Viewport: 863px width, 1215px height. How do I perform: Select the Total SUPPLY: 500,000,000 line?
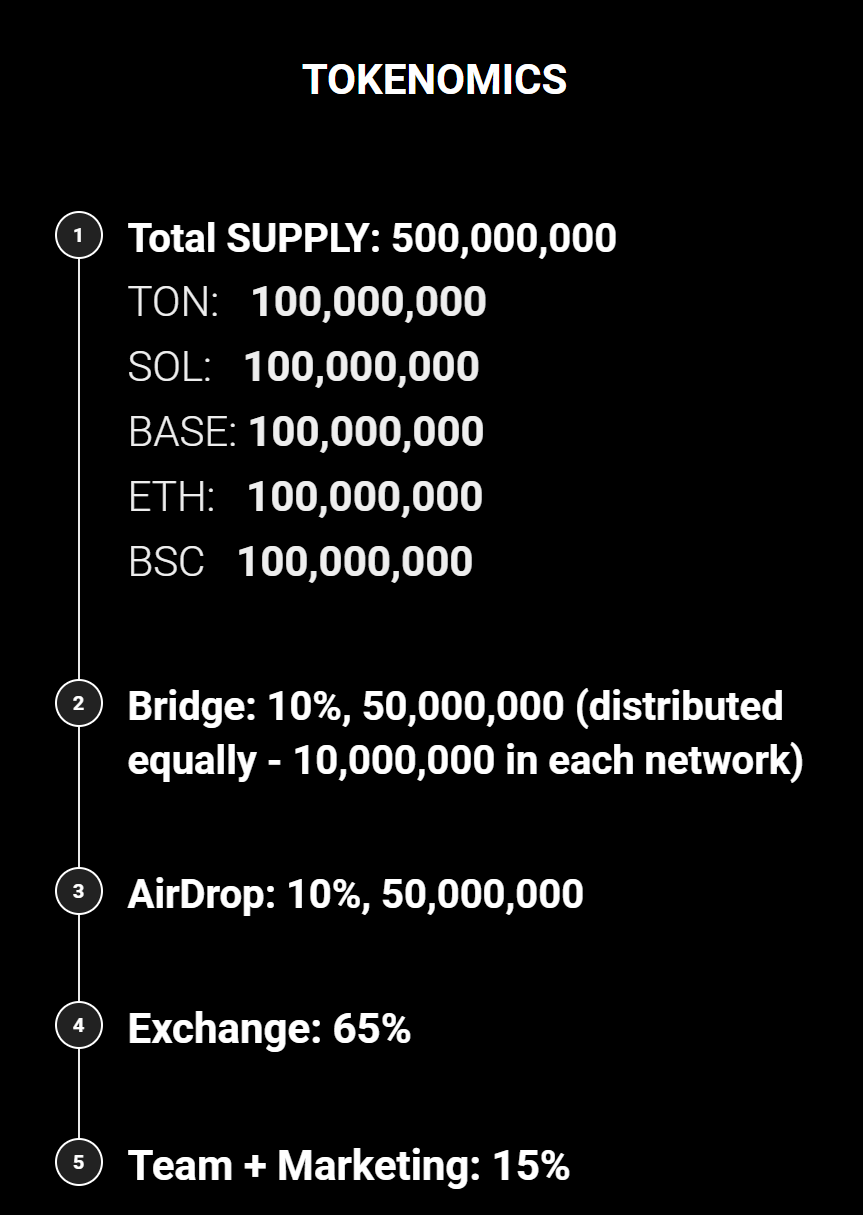click(372, 238)
